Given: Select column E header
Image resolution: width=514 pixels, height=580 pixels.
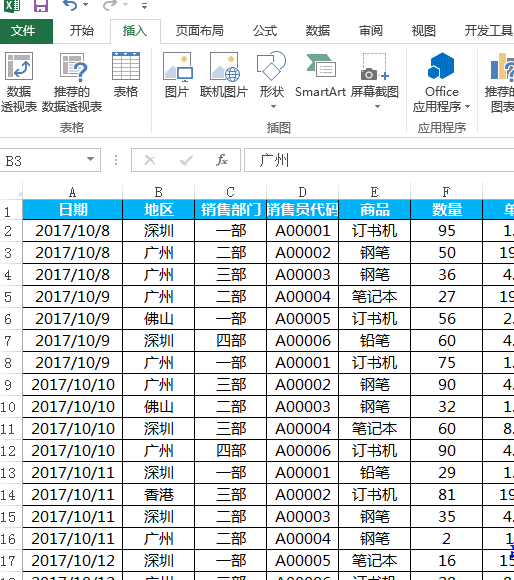Looking at the screenshot, I should [x=374, y=192].
